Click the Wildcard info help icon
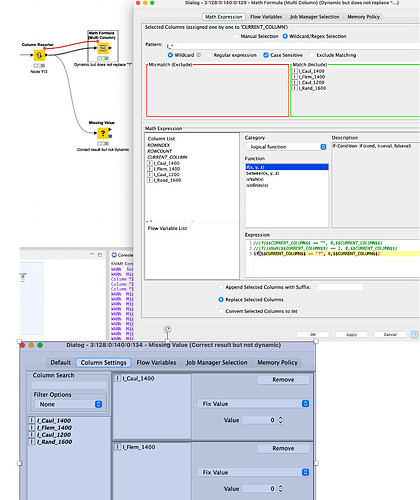Viewport: 420px width, 500px height. (x=198, y=55)
